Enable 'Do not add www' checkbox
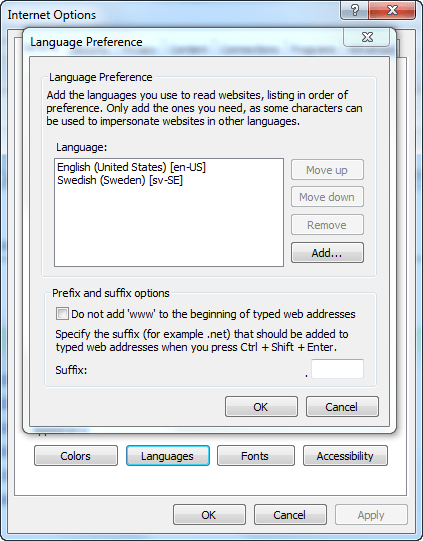 62,314
